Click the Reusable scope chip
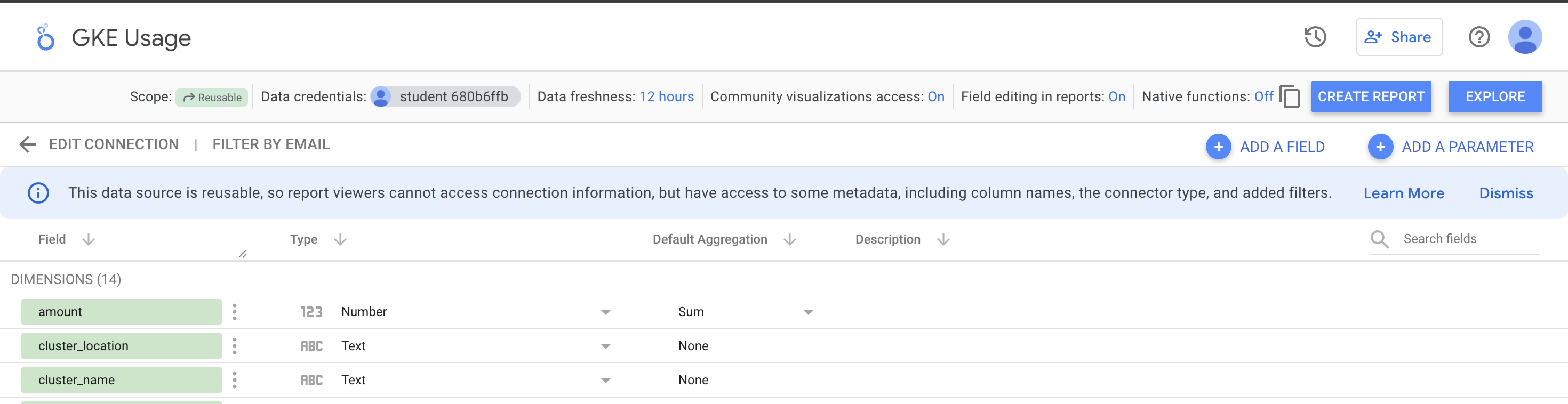The height and width of the screenshot is (404, 1568). tap(212, 98)
